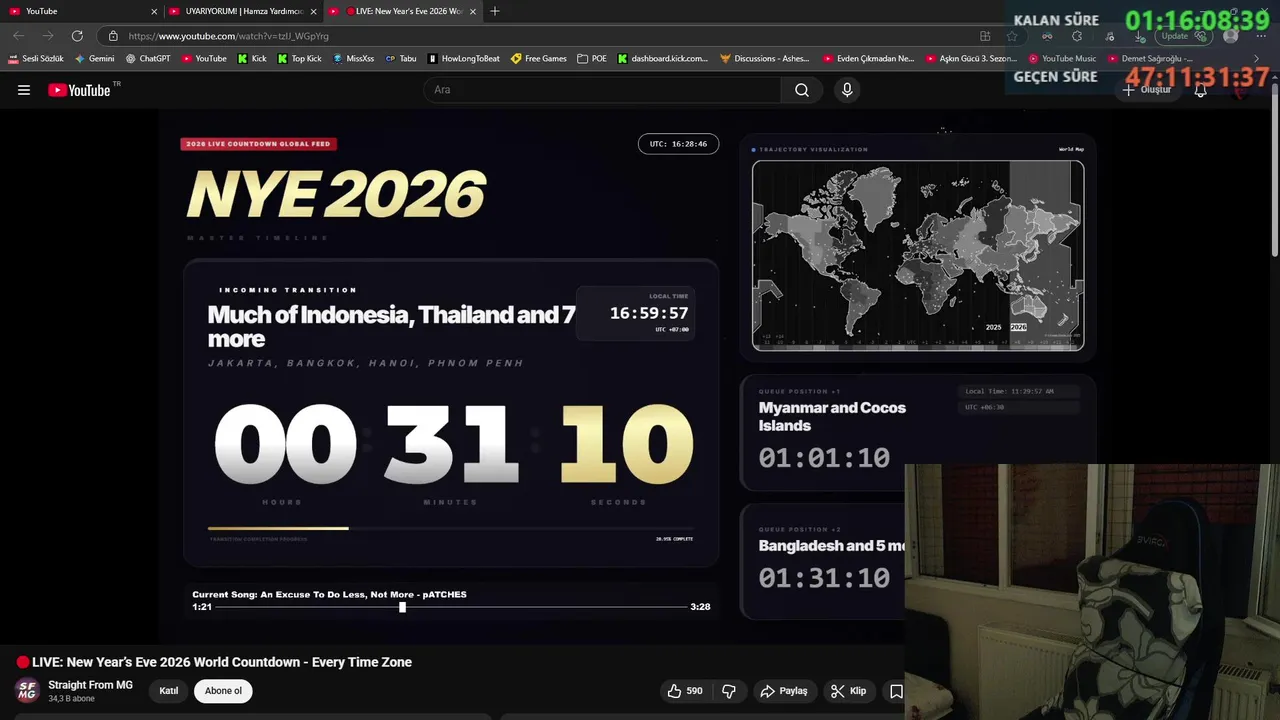Open the media control music note icon
Screen dimensions: 1280x720
[x=1109, y=36]
